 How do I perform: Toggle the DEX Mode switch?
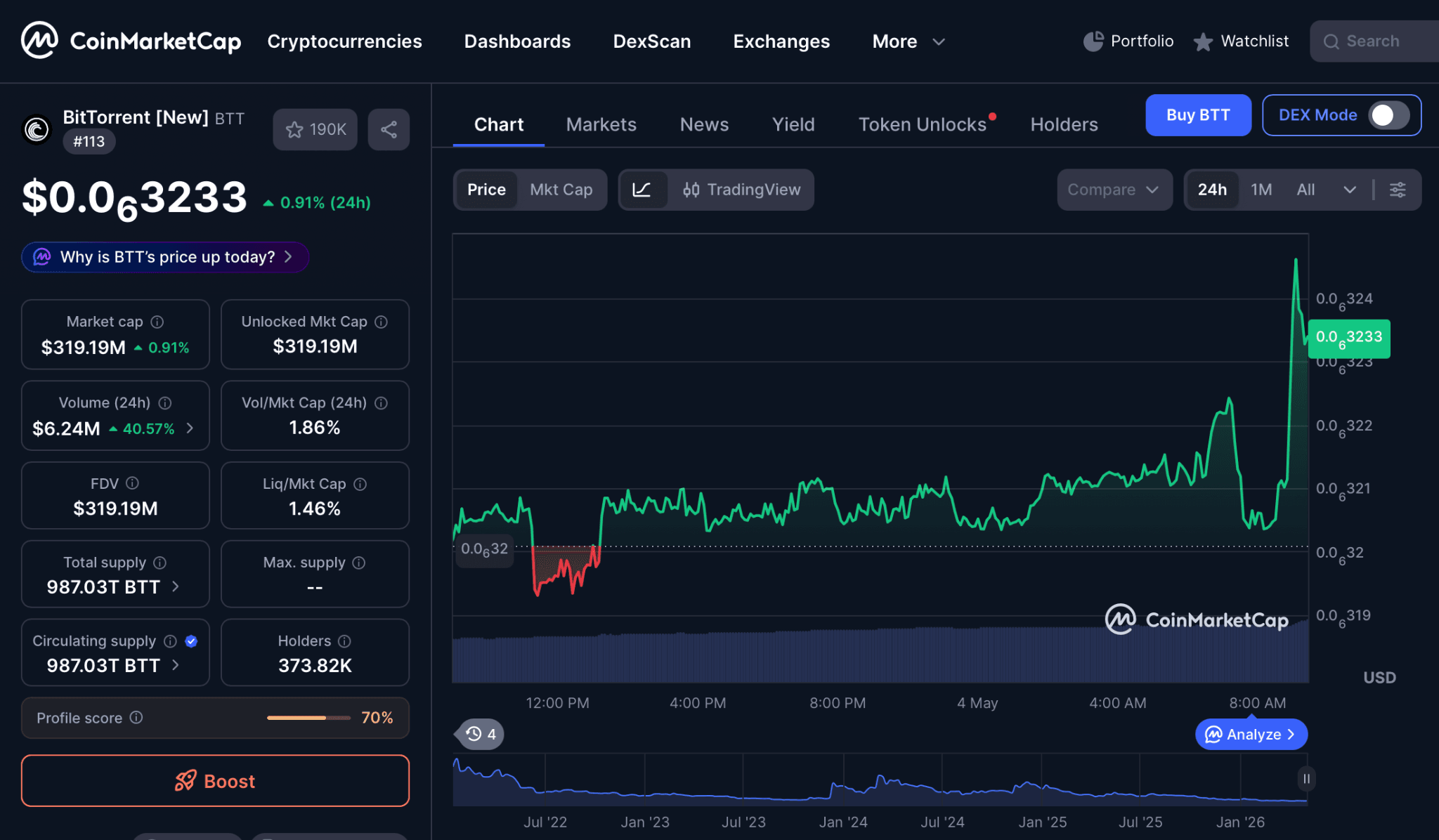tap(1388, 115)
